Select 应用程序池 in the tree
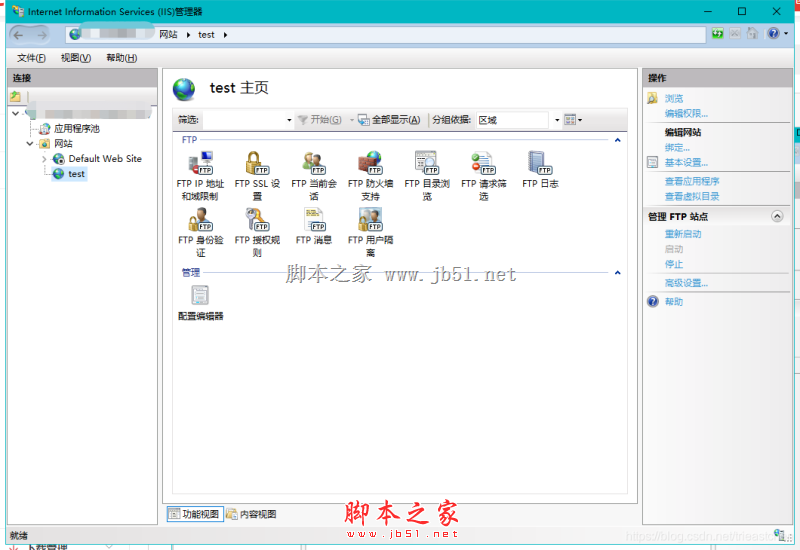 tap(77, 129)
